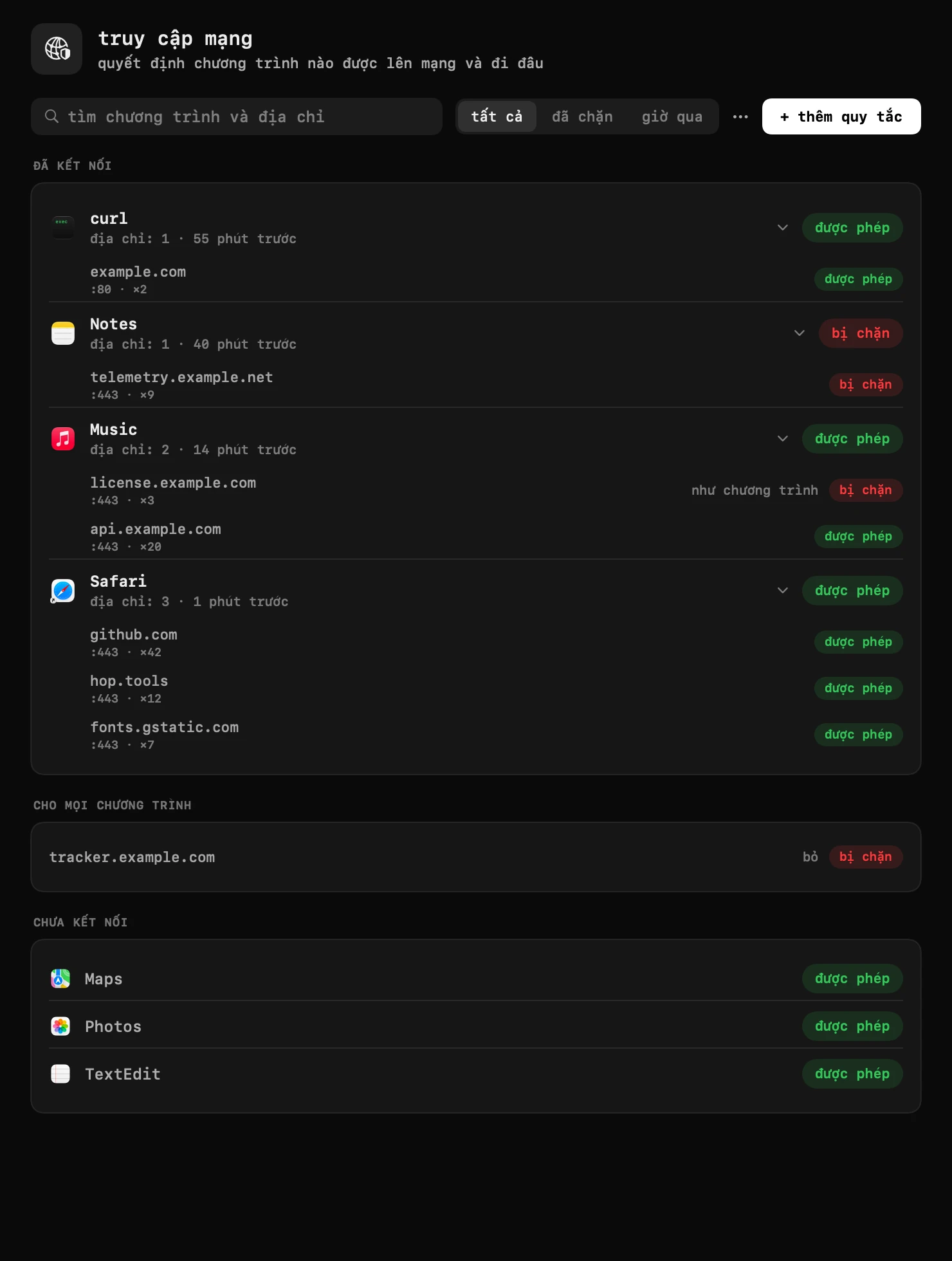Click the thêm quy tắc button

click(841, 116)
